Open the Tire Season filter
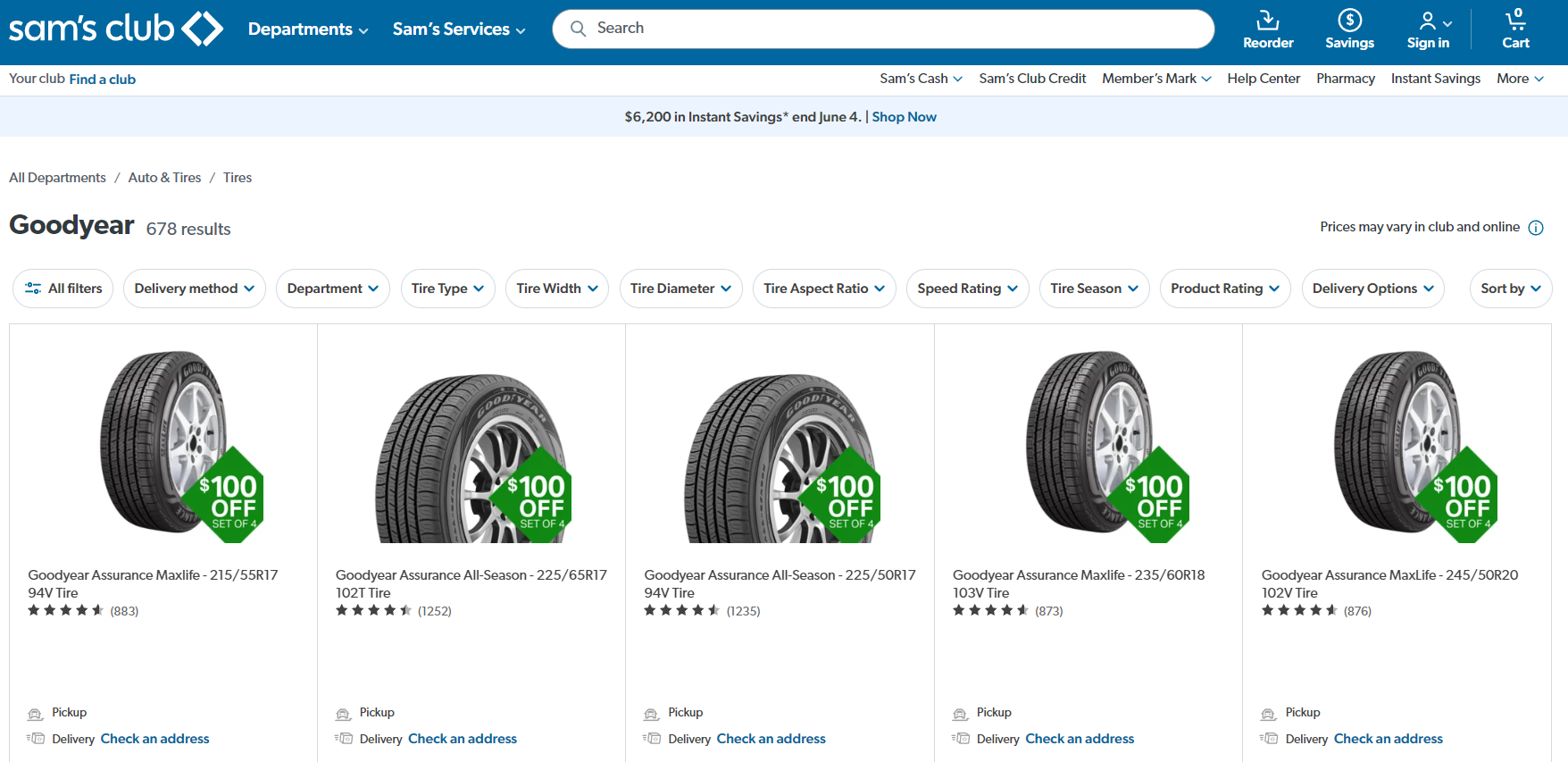The height and width of the screenshot is (762, 1568). [x=1095, y=289]
